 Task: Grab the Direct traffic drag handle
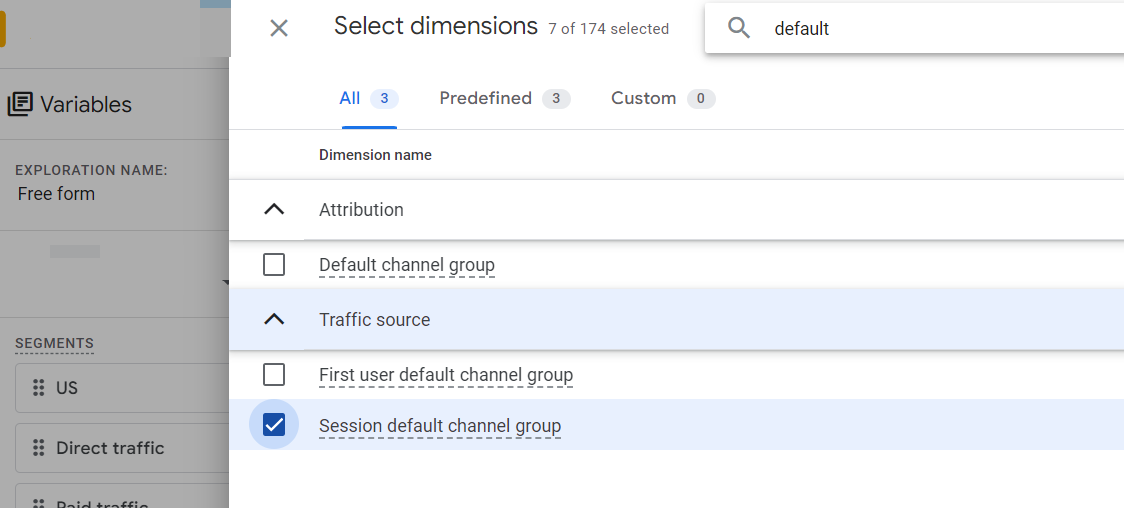point(39,448)
